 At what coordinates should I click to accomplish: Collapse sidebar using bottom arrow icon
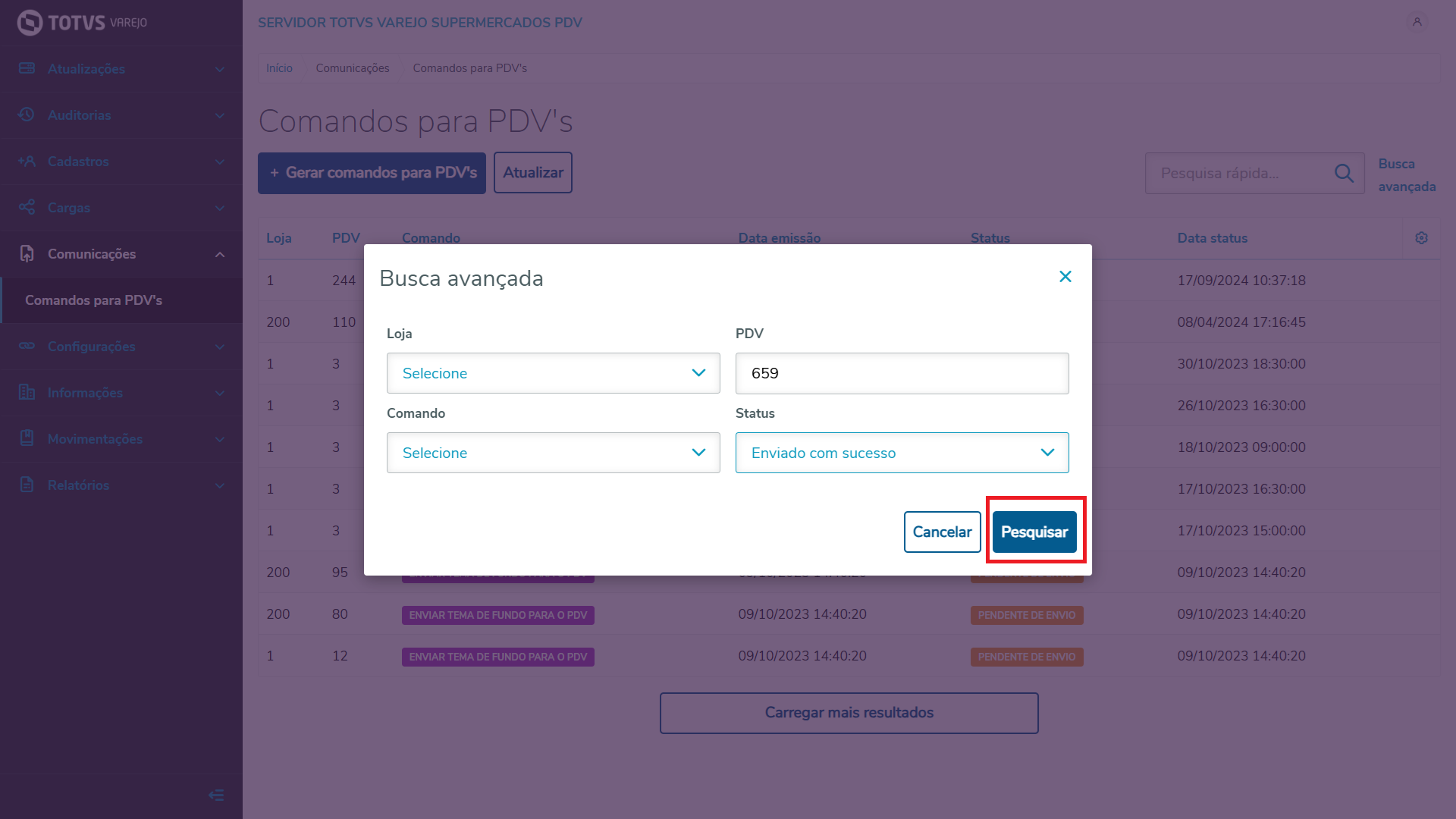pyautogui.click(x=216, y=795)
